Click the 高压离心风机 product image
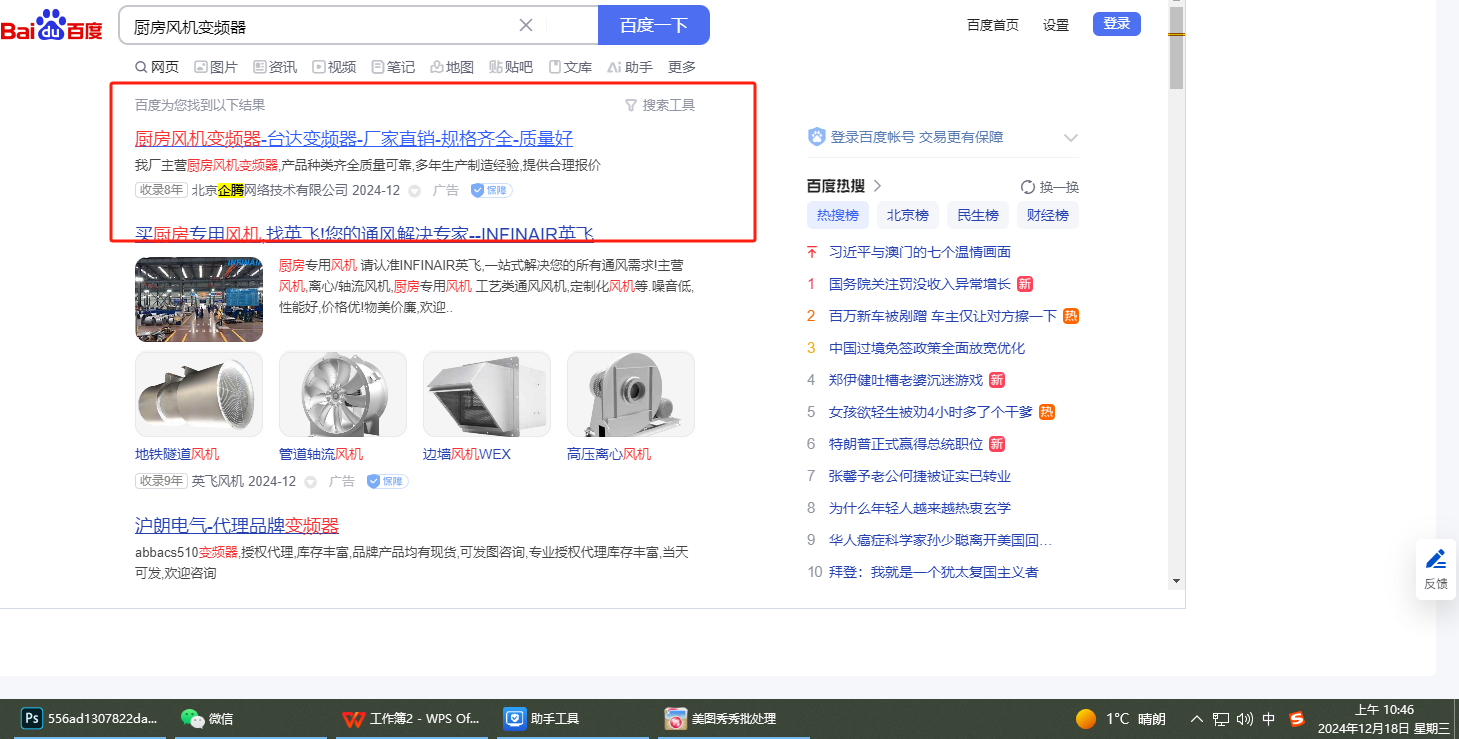 point(631,394)
